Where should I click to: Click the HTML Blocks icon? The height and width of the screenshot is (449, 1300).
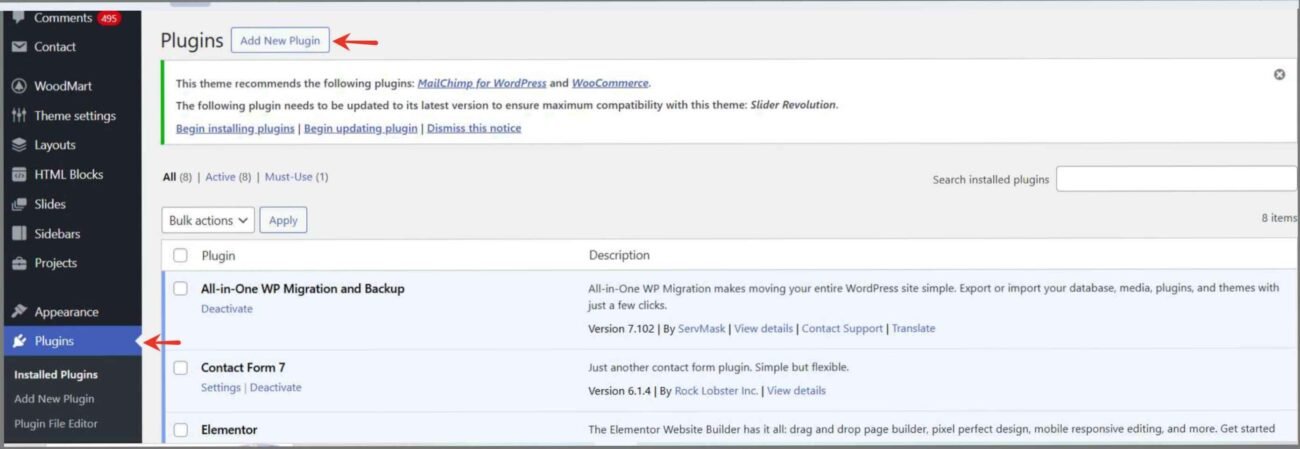pos(19,175)
